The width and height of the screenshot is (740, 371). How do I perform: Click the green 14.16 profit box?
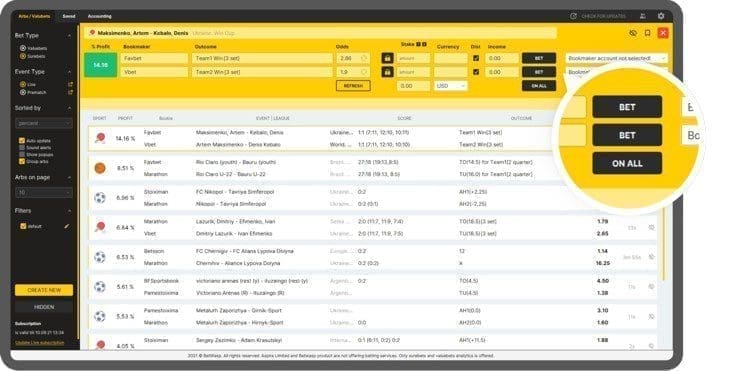101,65
